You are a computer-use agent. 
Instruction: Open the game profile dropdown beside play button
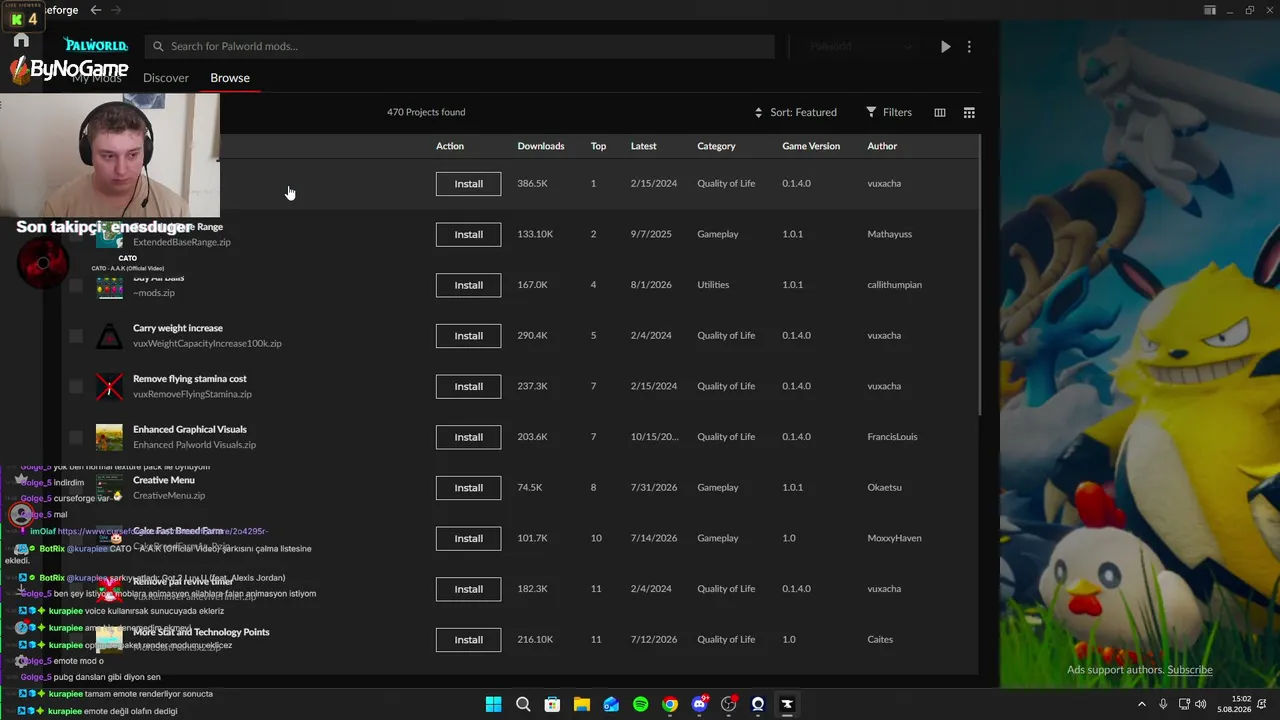859,46
